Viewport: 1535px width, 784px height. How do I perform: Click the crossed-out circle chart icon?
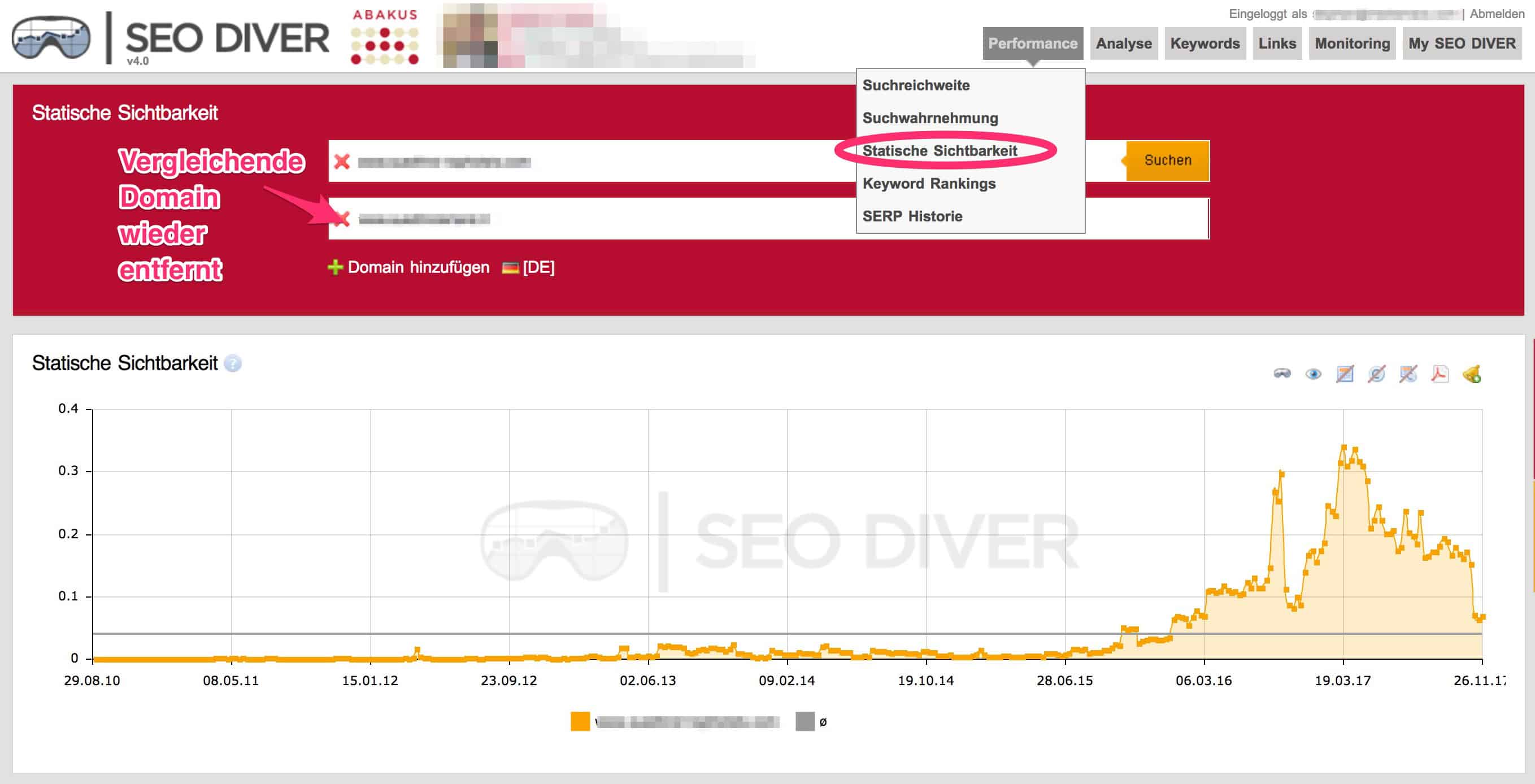pos(1376,373)
